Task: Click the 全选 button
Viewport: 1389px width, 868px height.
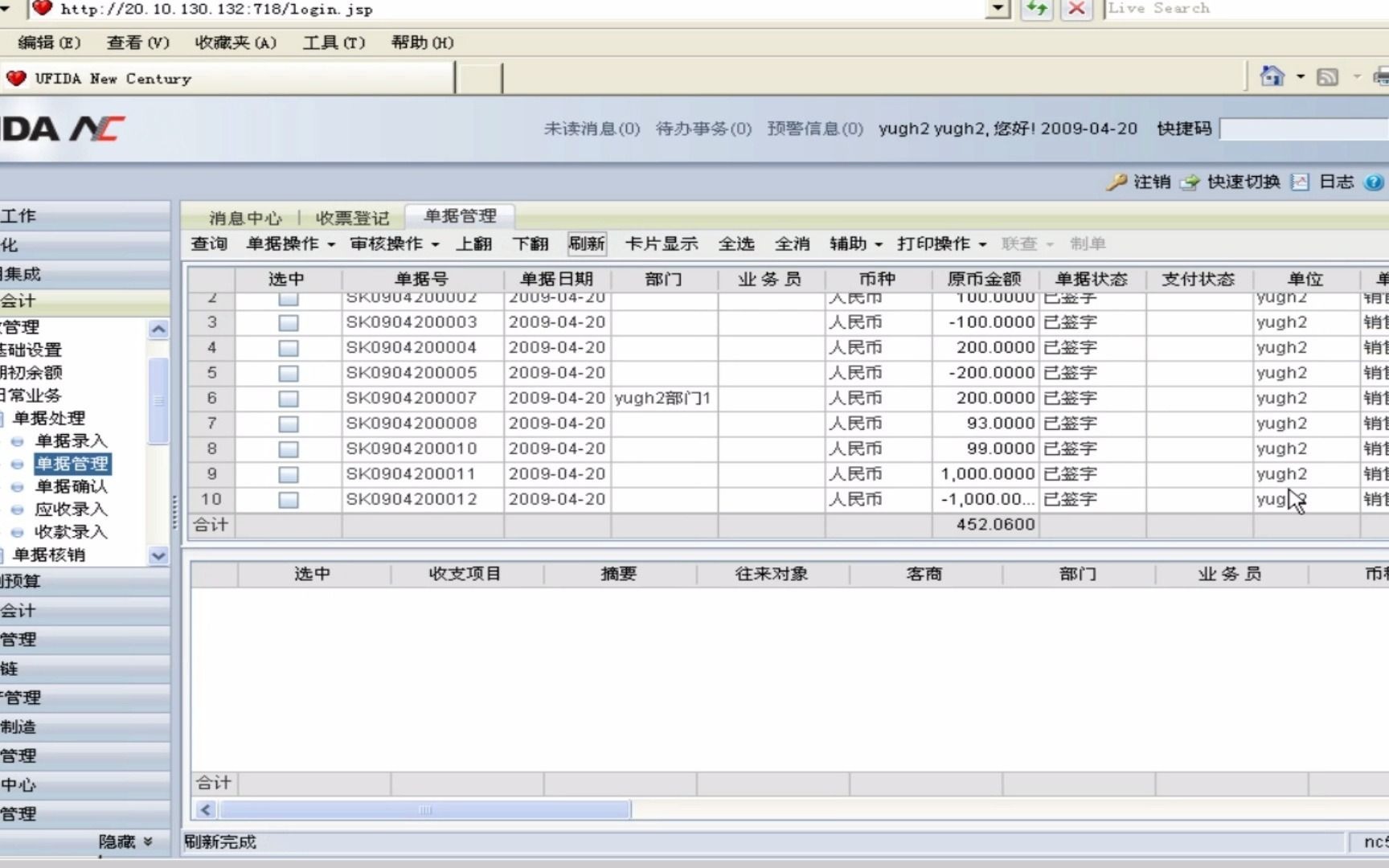Action: point(736,244)
